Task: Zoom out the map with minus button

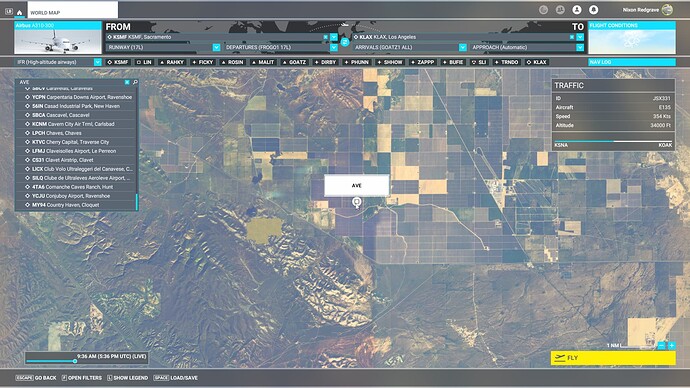Action: 661,346
